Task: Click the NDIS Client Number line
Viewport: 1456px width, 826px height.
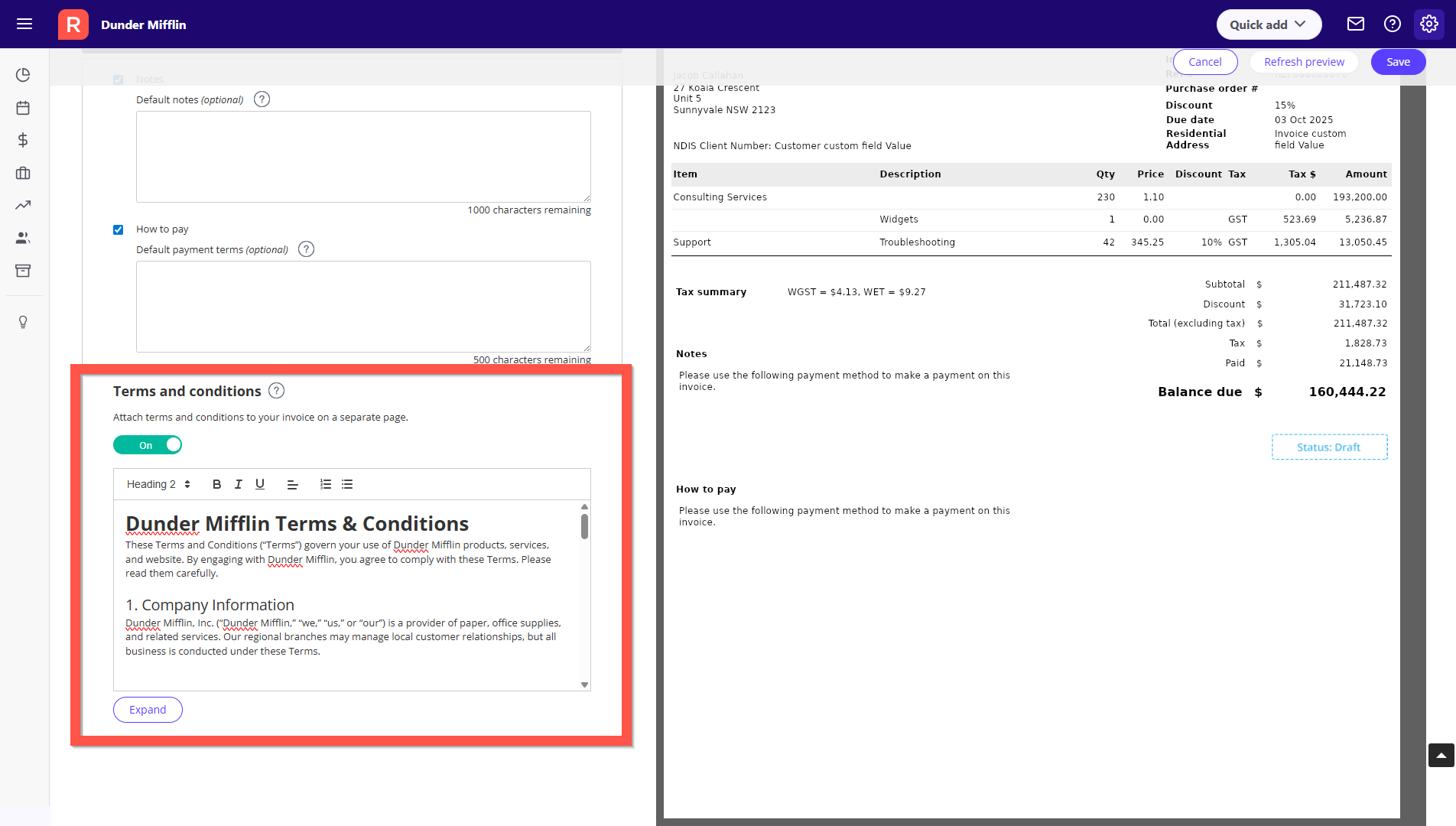Action: click(792, 146)
